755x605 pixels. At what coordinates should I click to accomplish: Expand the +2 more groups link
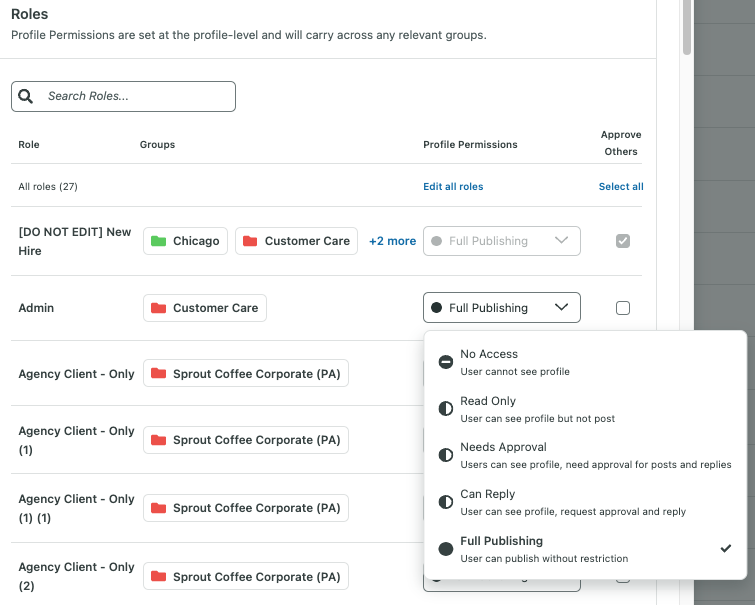(x=392, y=241)
